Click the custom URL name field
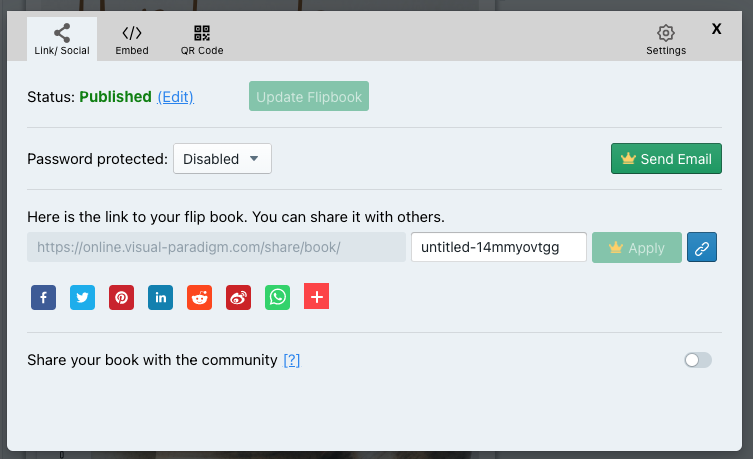753x459 pixels. pyautogui.click(x=498, y=247)
